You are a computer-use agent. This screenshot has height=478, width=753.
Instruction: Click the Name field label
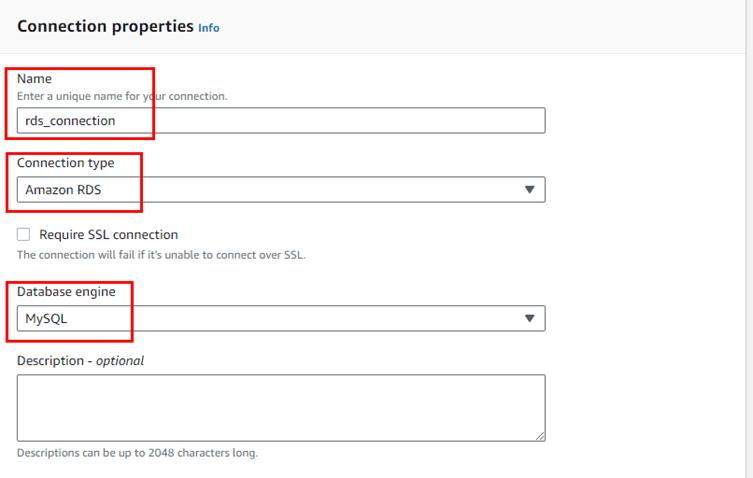[x=34, y=79]
